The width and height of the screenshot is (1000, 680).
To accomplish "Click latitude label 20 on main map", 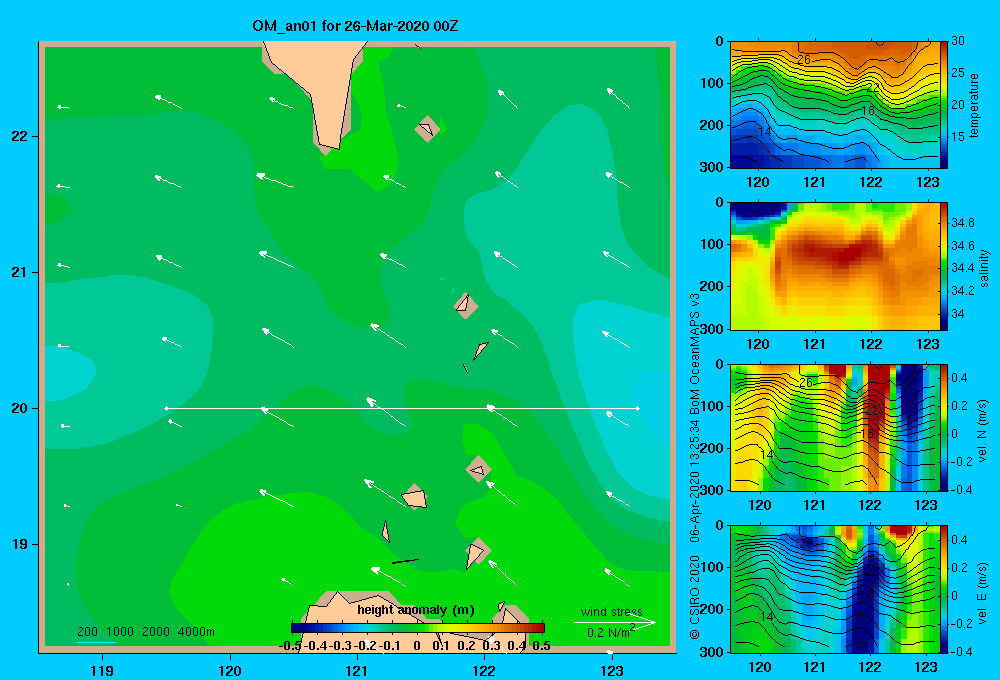I will pyautogui.click(x=20, y=408).
